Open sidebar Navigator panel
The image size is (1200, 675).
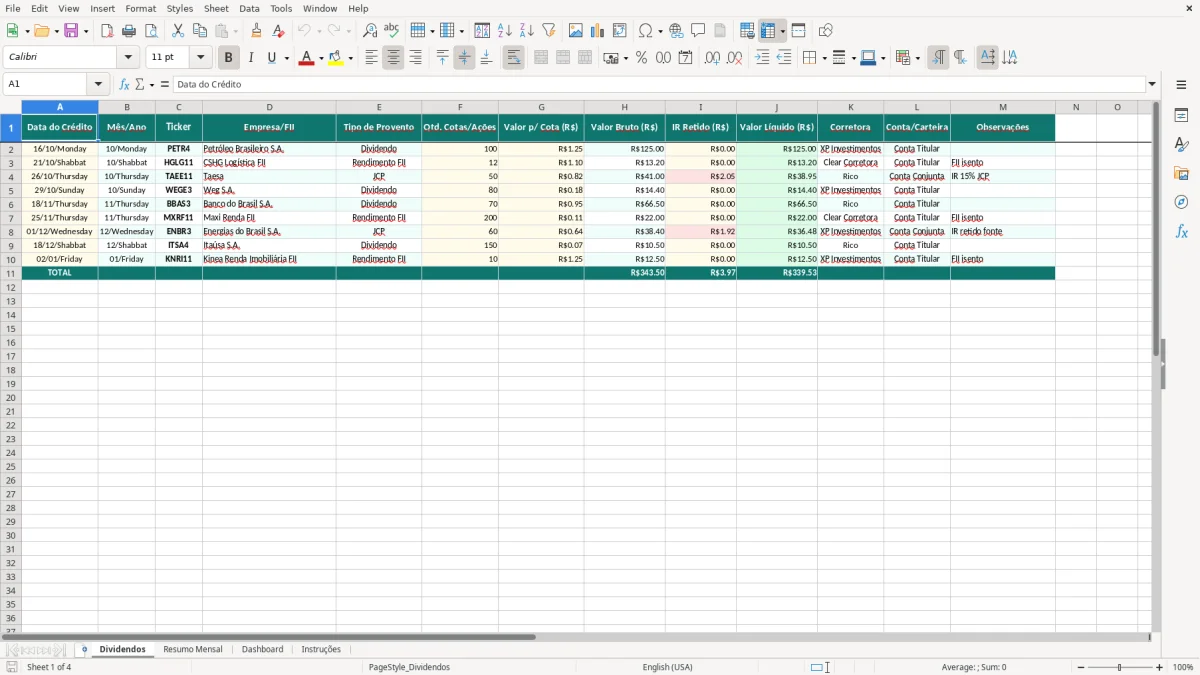pos(1181,203)
